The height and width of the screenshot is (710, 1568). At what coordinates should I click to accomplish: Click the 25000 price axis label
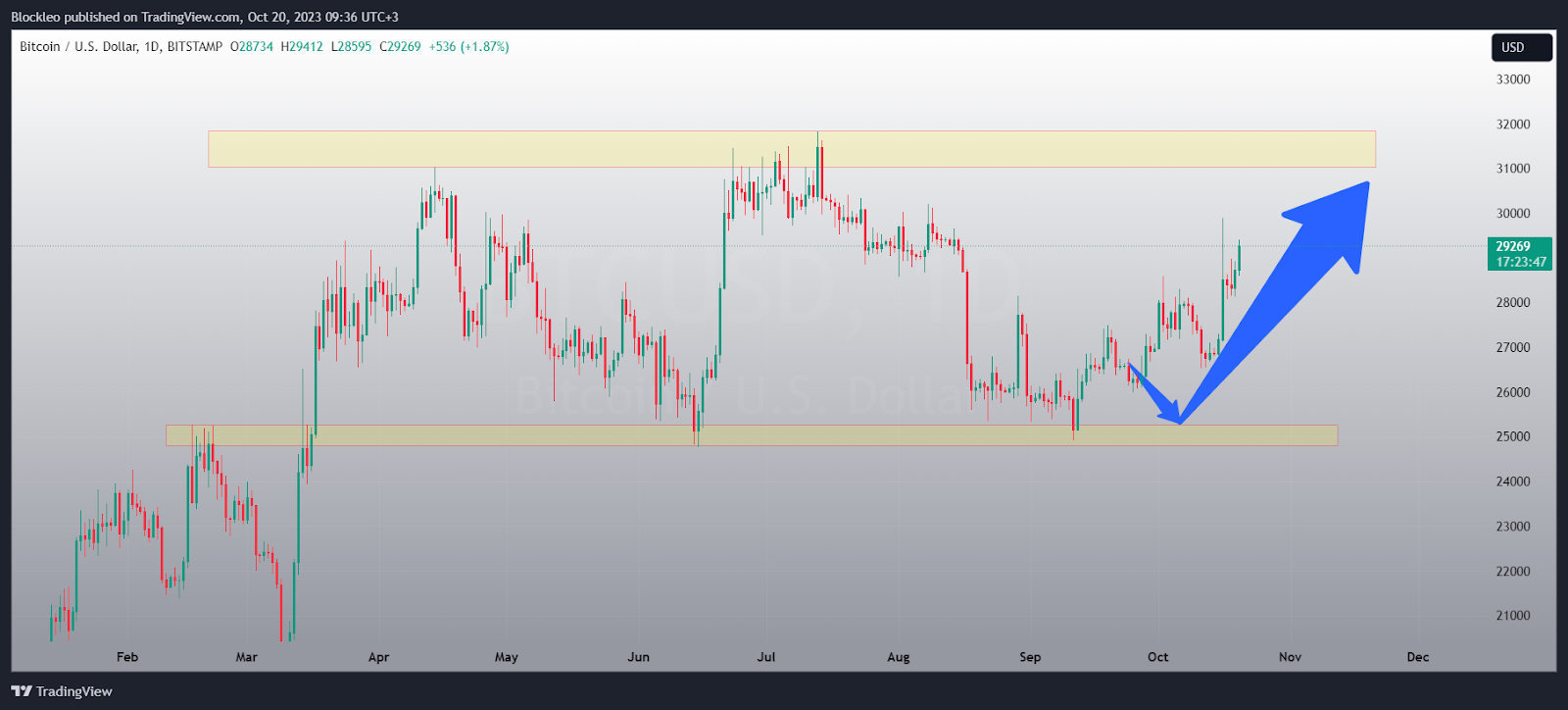point(1512,436)
